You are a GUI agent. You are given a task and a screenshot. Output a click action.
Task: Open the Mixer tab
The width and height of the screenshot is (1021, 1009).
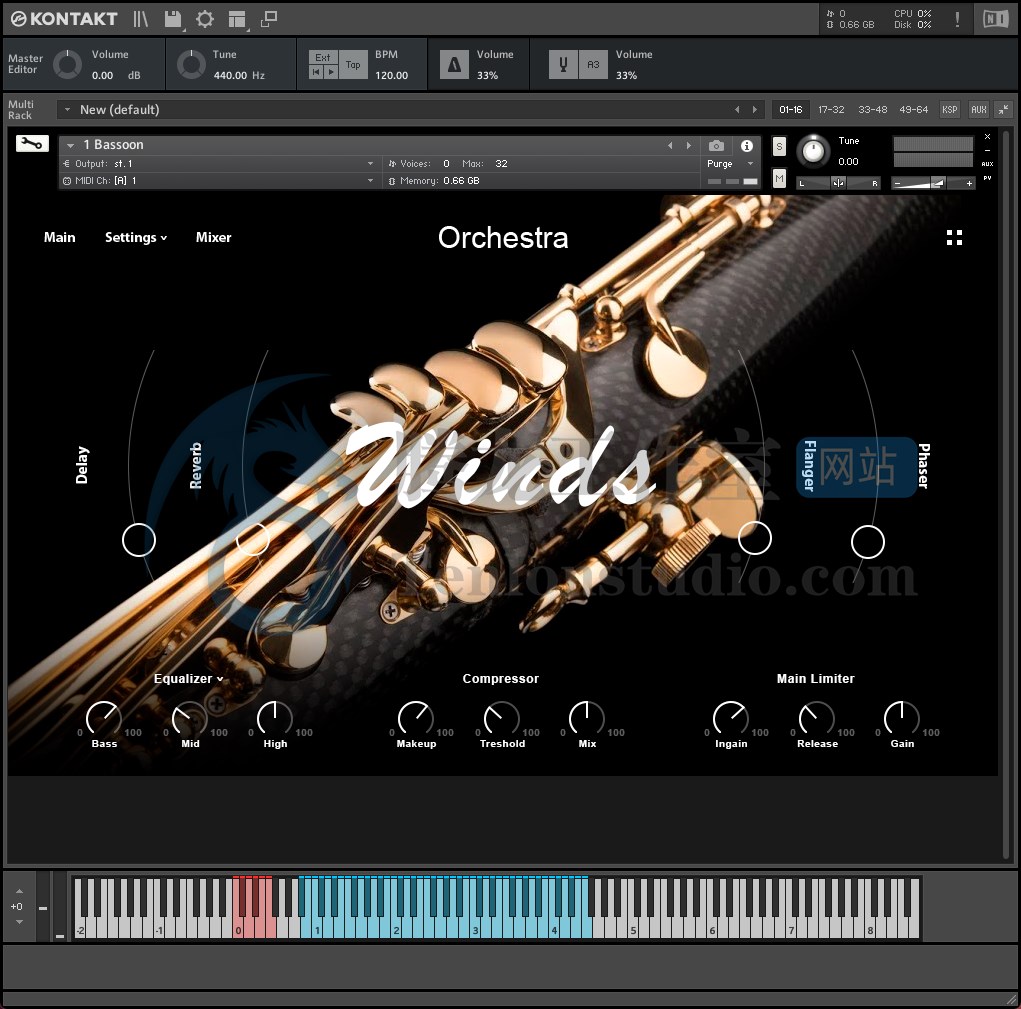(x=214, y=238)
